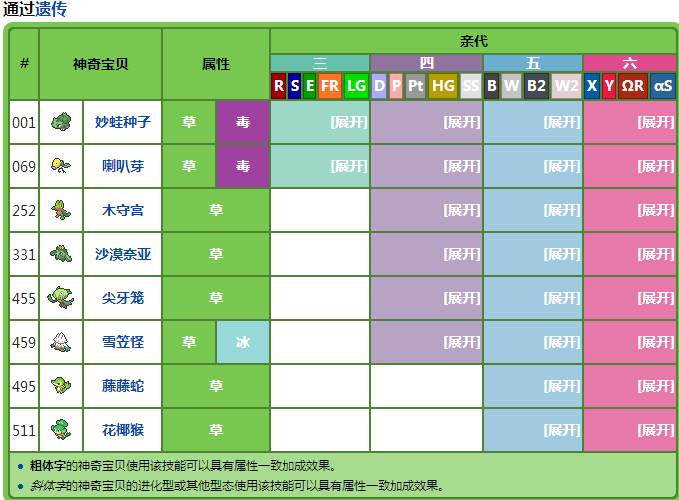
Task: Click the number 001 cell
Action: click(24, 122)
